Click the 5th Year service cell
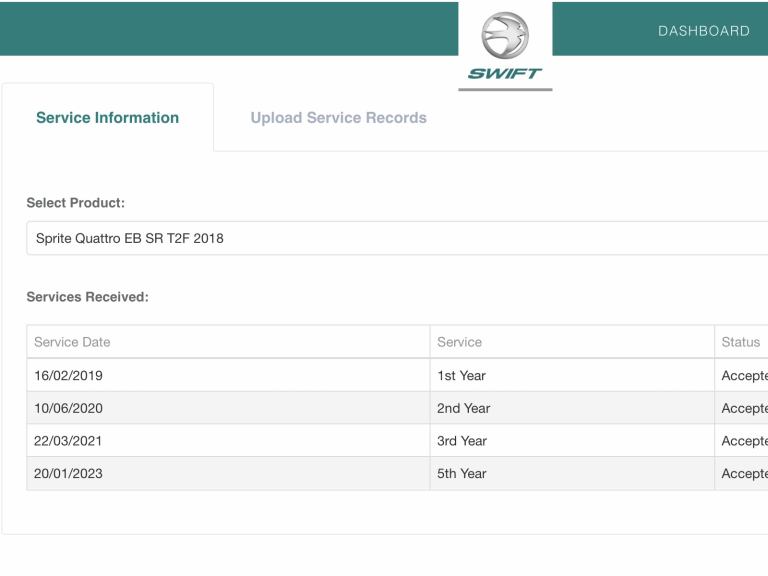 coord(463,474)
